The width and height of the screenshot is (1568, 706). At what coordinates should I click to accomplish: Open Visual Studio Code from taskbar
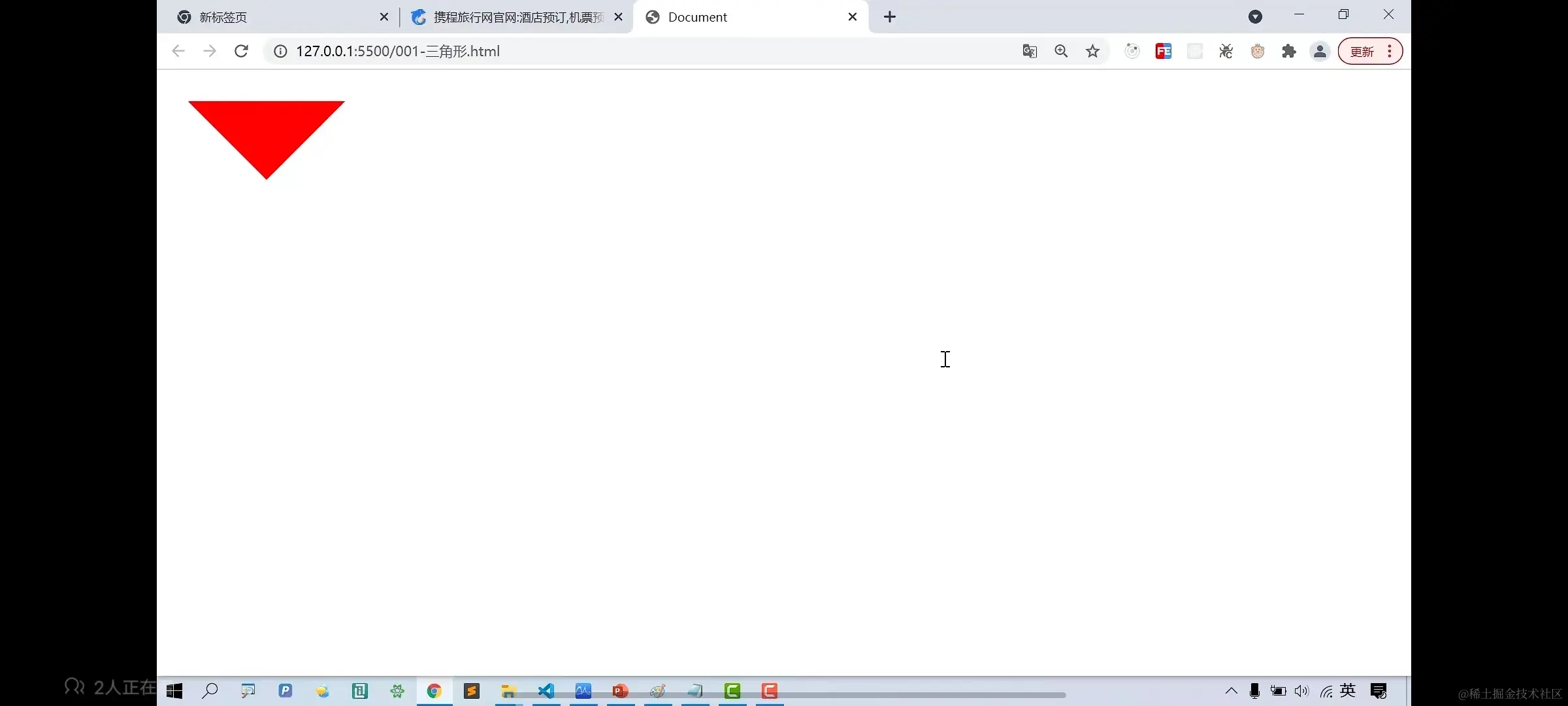tap(546, 691)
